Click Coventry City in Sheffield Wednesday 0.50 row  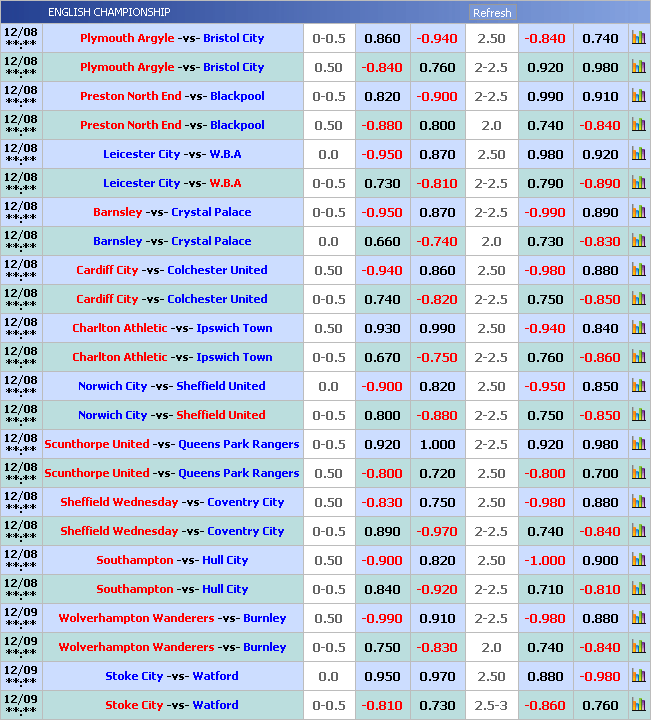[246, 502]
